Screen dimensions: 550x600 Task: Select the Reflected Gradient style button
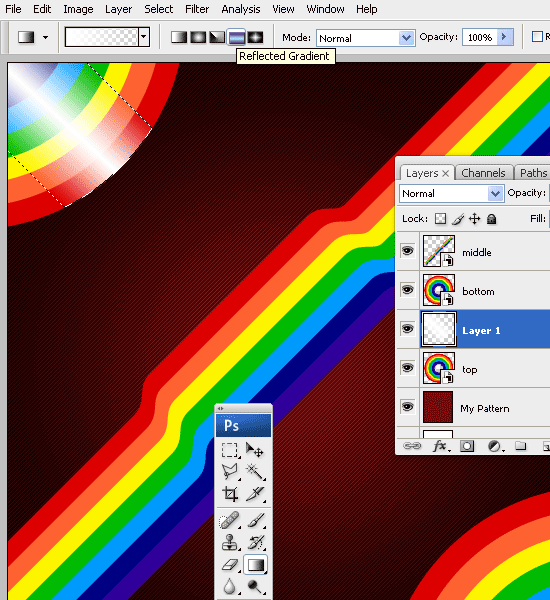click(236, 38)
